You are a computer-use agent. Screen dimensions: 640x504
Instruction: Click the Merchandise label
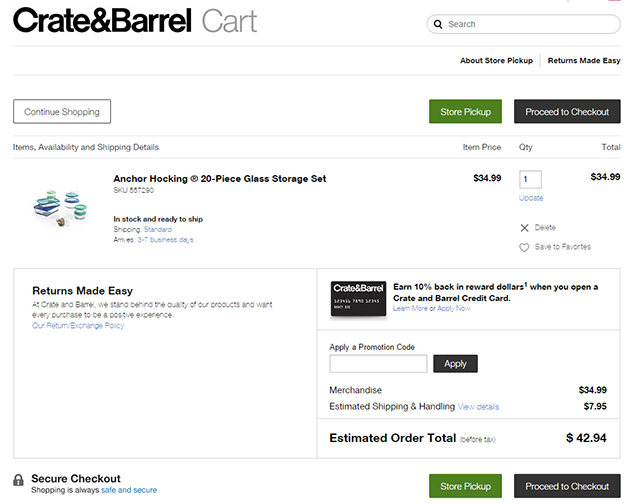[356, 390]
